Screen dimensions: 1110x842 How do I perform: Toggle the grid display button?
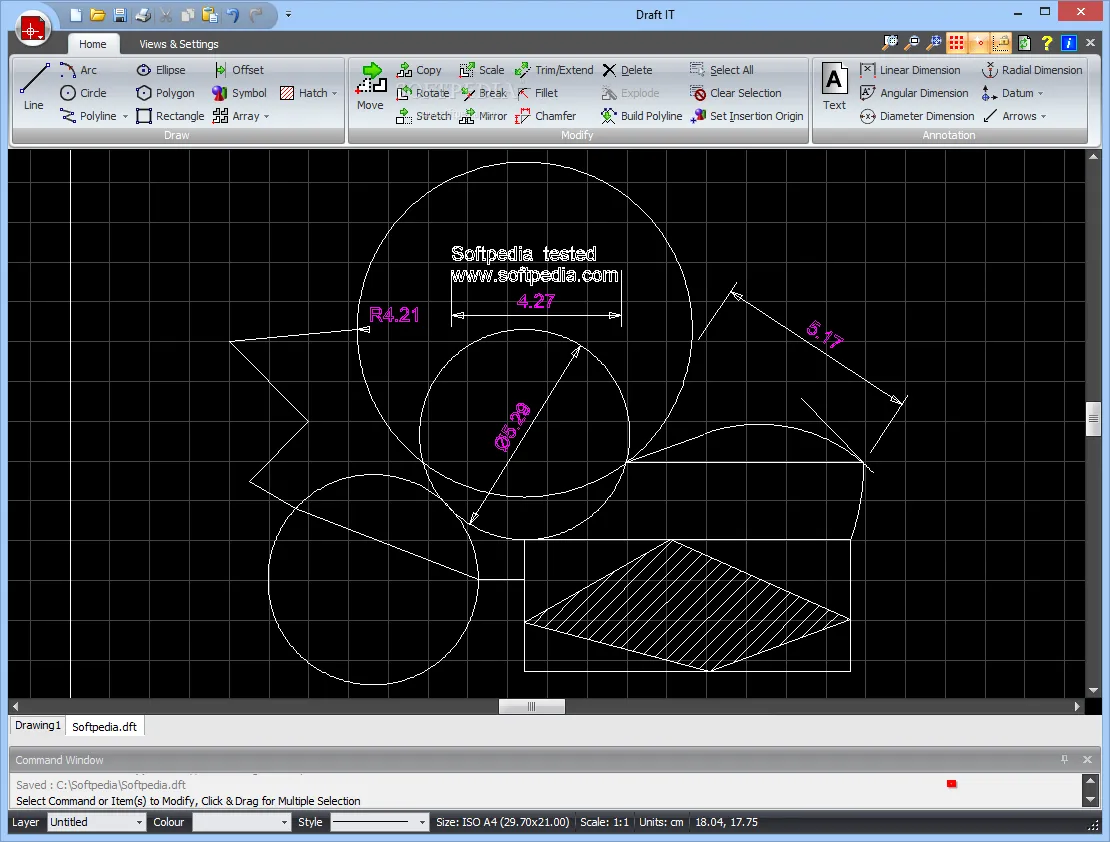(x=957, y=43)
